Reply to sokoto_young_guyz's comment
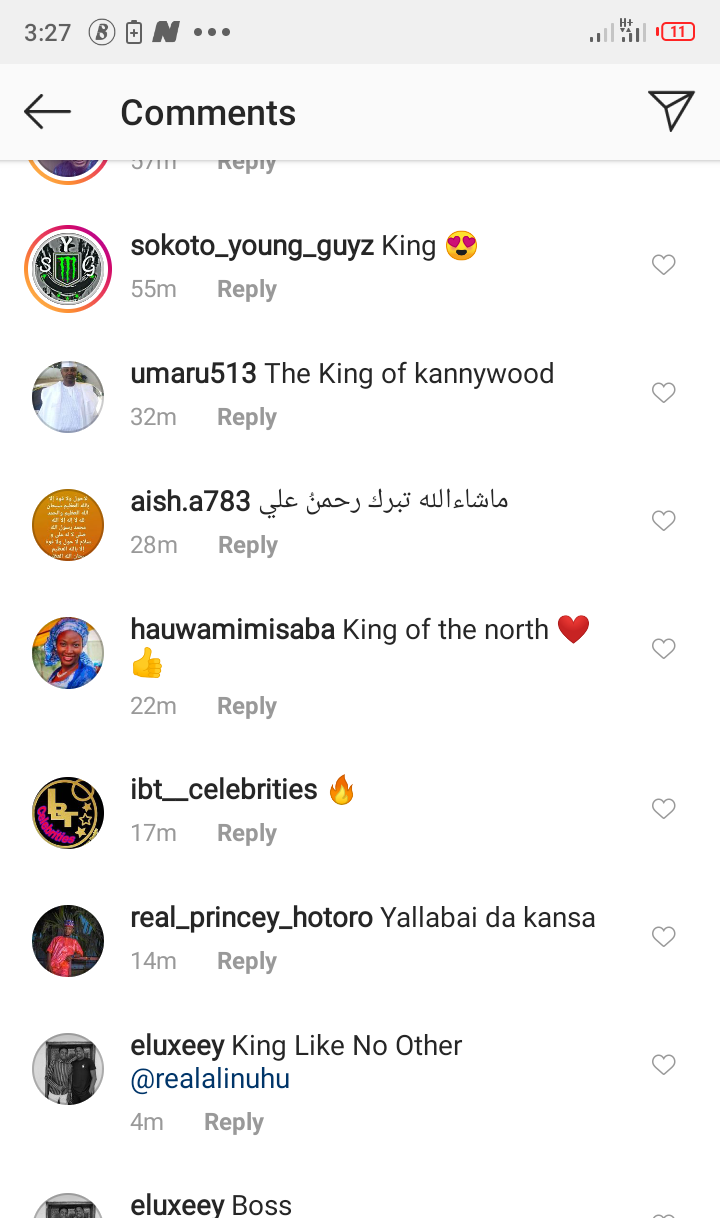This screenshot has height=1218, width=720. pos(247,289)
